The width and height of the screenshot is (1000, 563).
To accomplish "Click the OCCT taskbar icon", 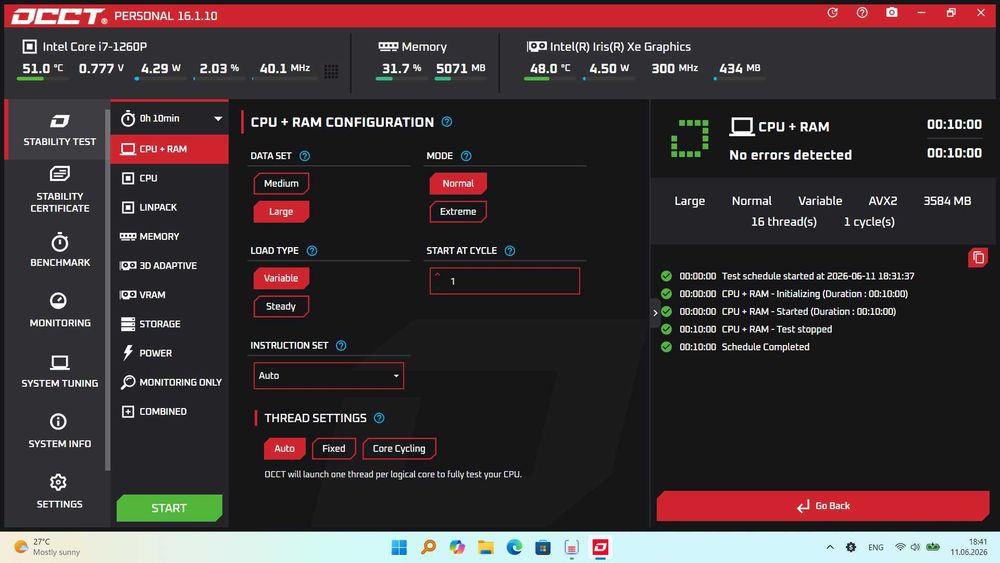I will pos(600,547).
